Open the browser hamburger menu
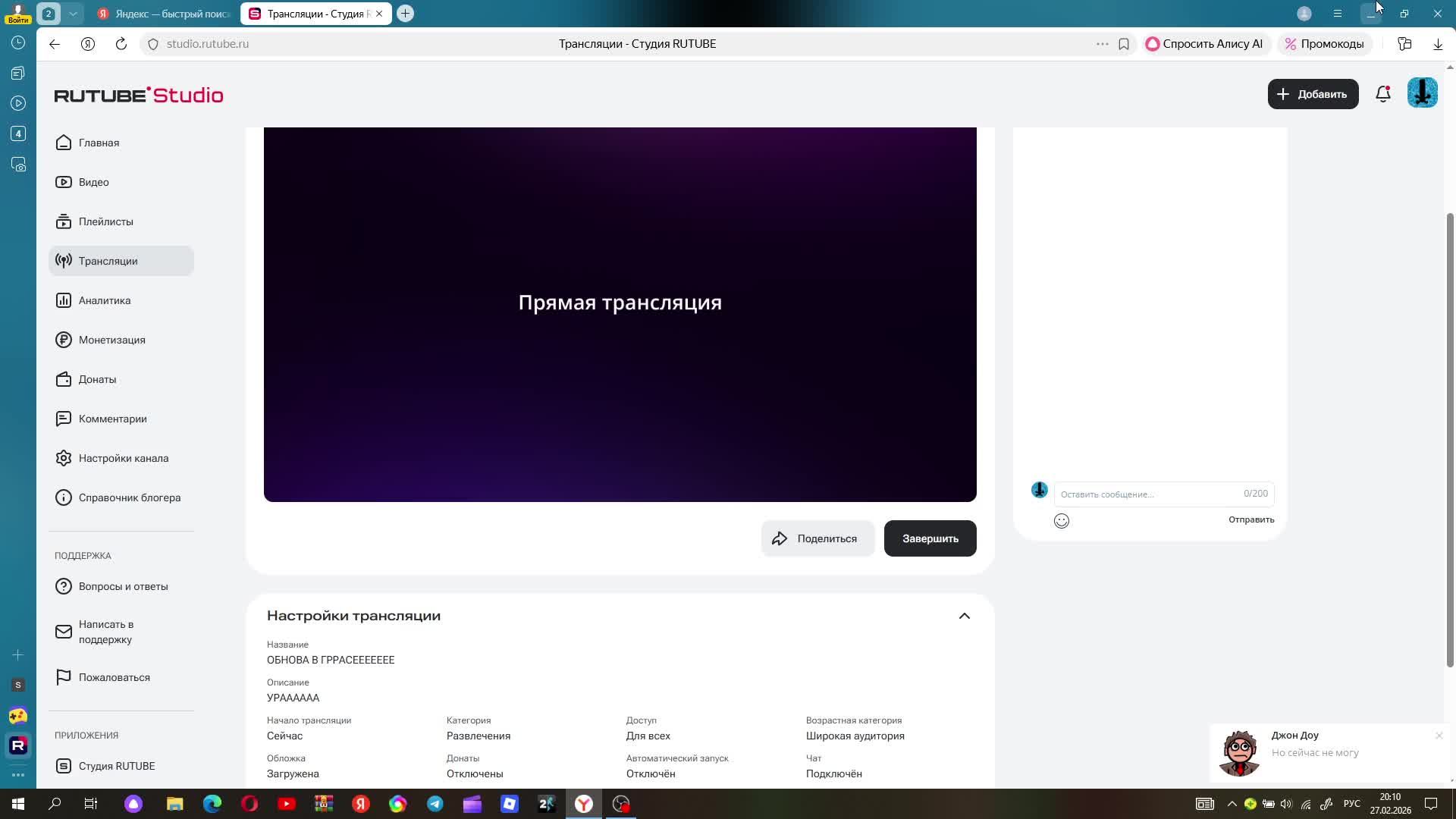 (1338, 13)
